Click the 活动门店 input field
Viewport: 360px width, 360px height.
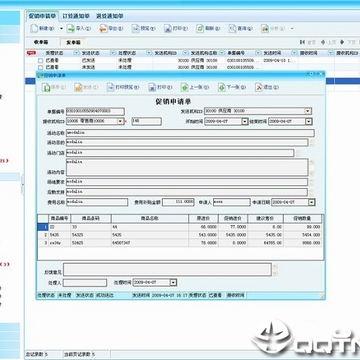coord(180,153)
